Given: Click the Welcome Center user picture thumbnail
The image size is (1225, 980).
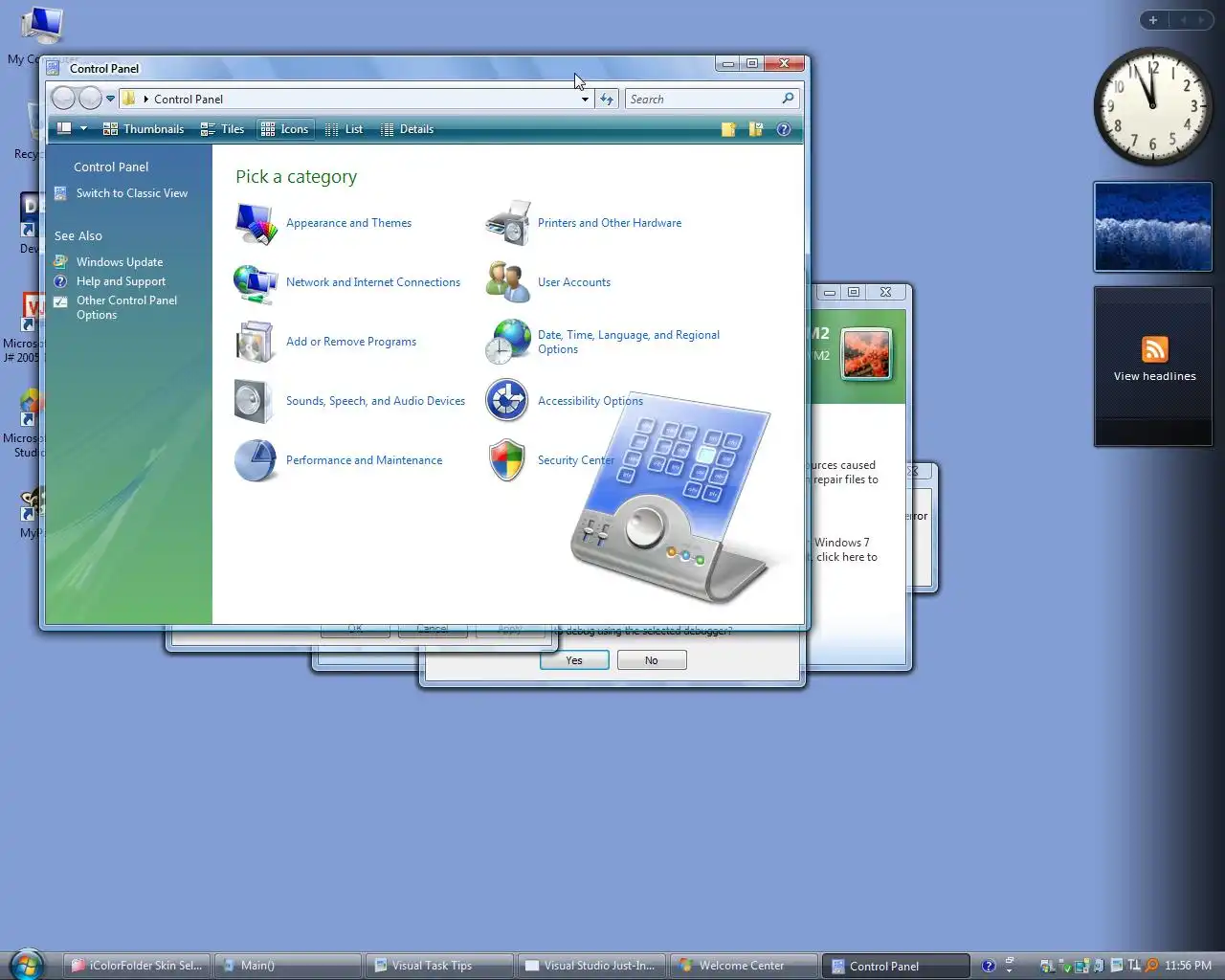Looking at the screenshot, I should point(866,353).
